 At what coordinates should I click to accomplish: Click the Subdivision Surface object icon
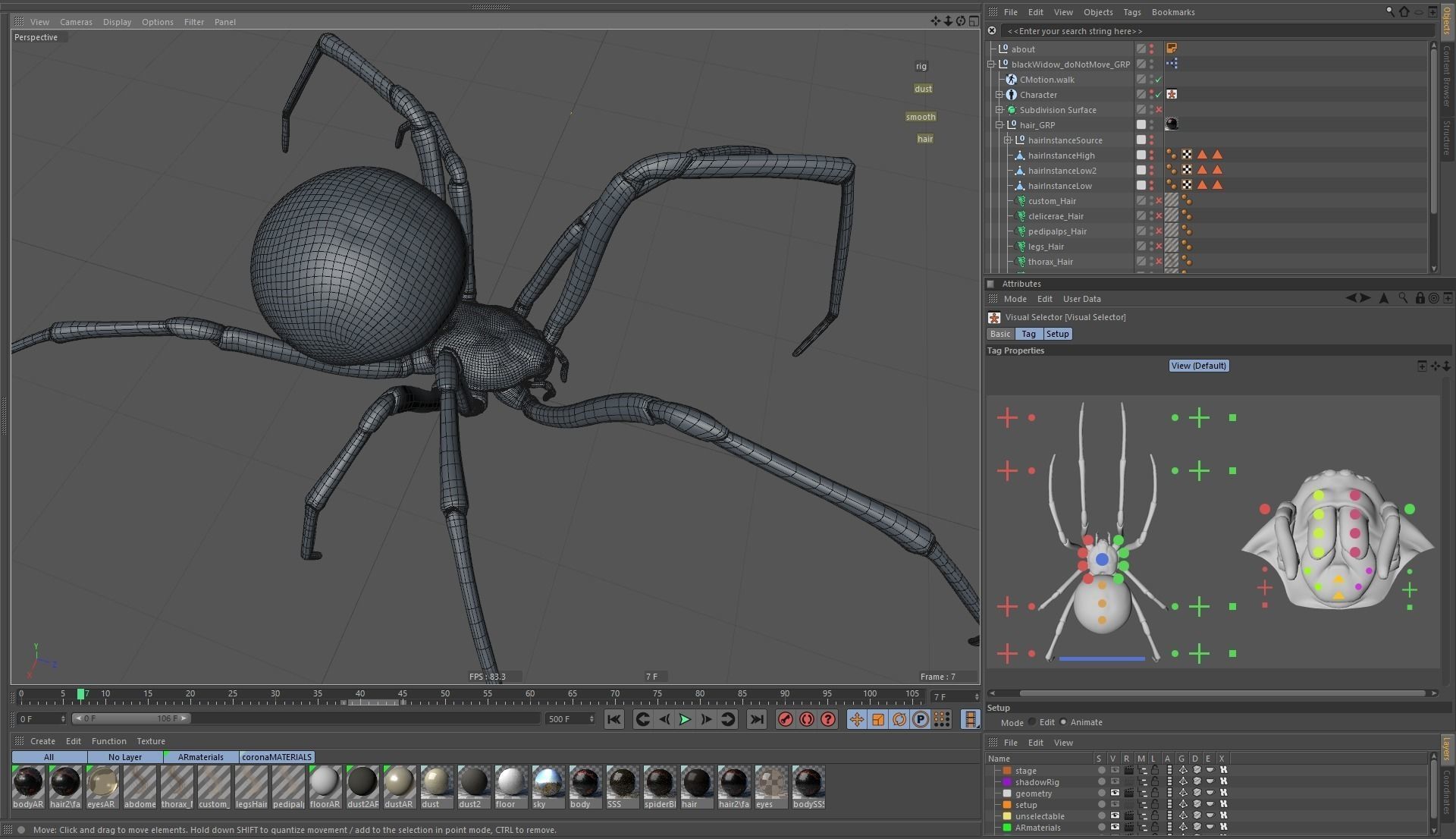click(x=1011, y=110)
